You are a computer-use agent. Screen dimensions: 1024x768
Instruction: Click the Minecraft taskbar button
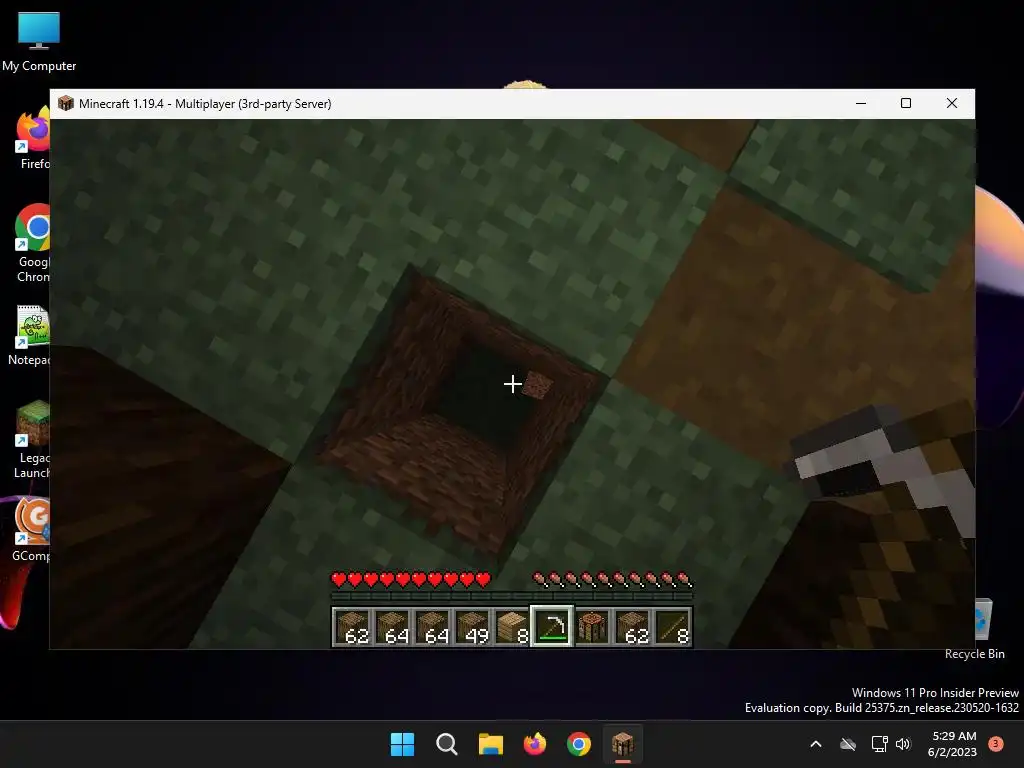pos(623,744)
